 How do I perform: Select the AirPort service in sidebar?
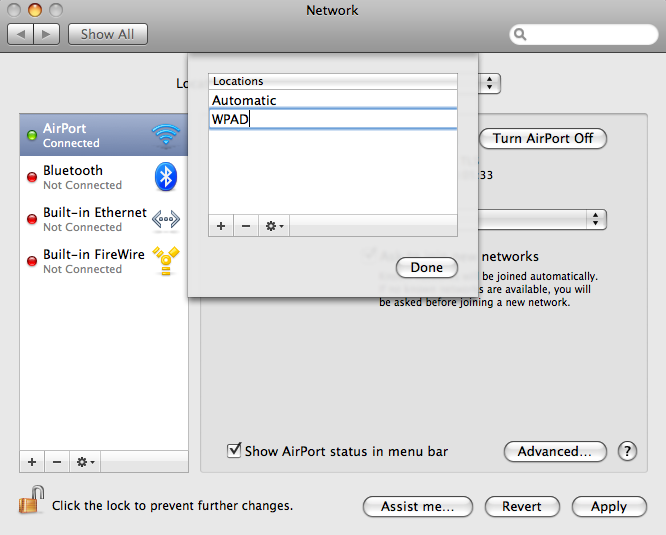104,135
